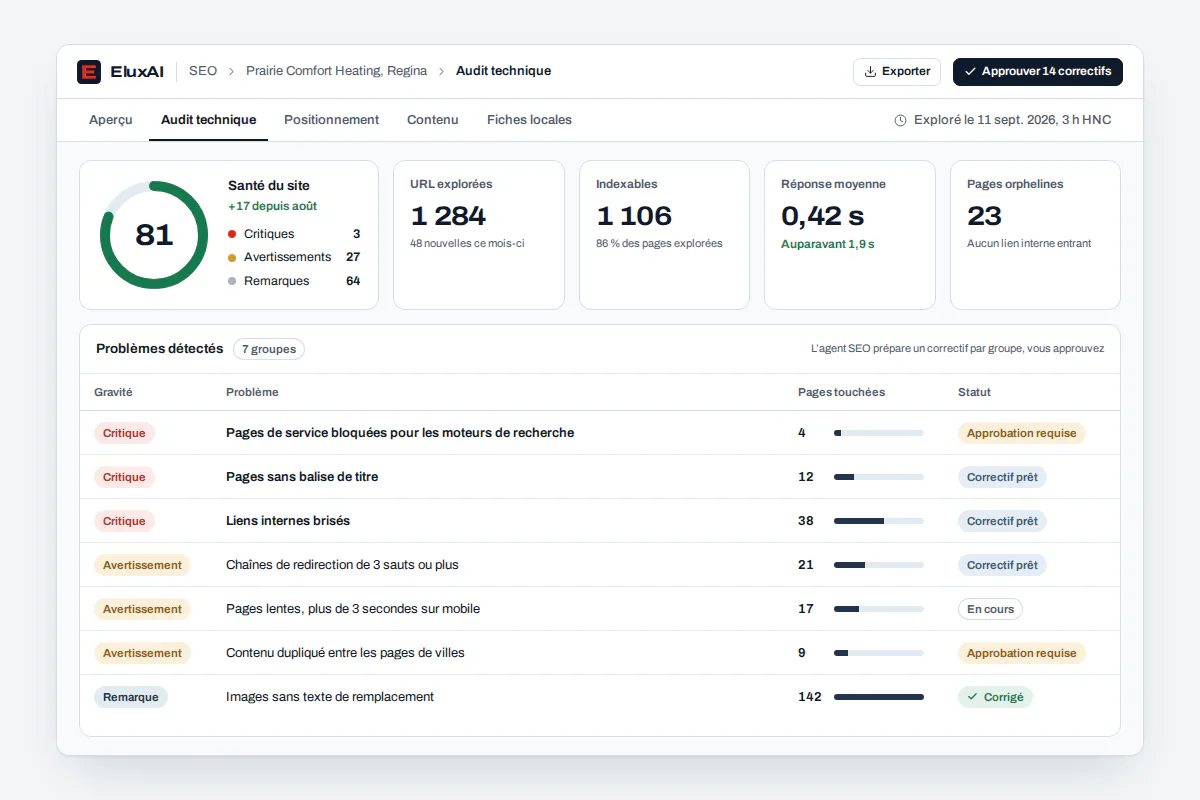Click the Critiques count row

point(294,234)
